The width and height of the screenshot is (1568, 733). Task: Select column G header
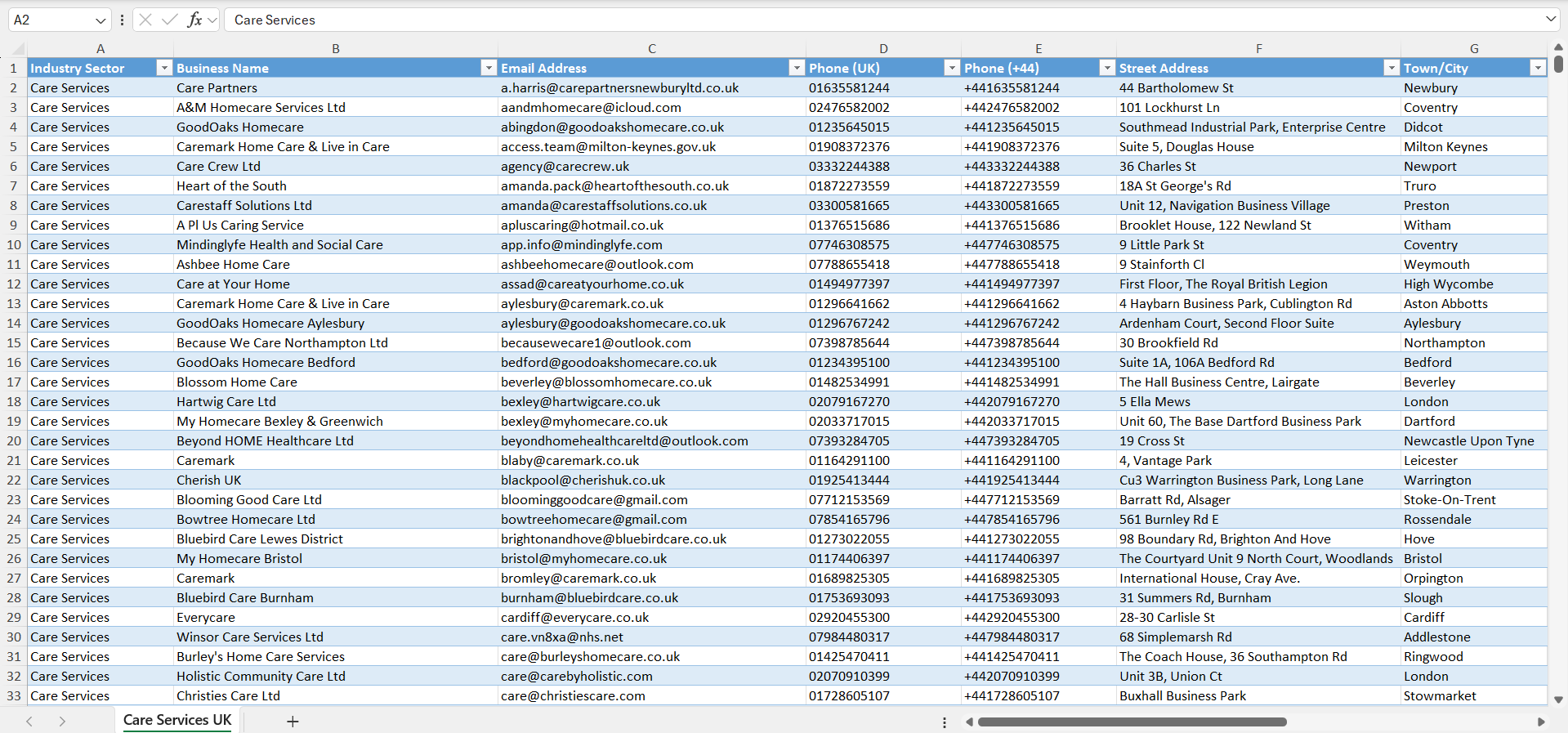pos(1474,48)
